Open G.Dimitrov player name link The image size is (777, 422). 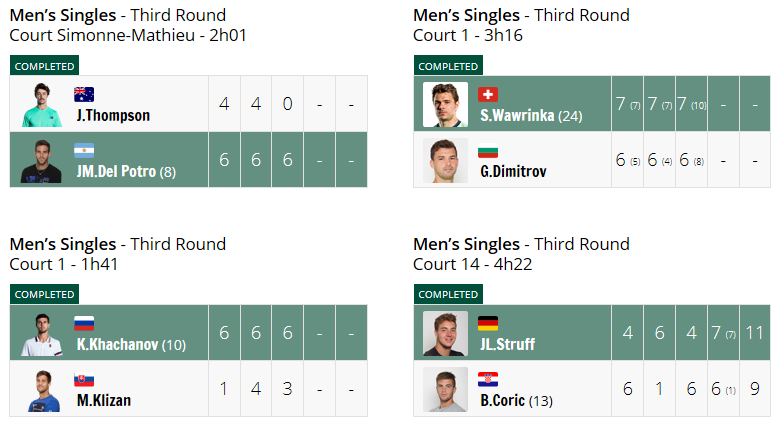[x=513, y=171]
